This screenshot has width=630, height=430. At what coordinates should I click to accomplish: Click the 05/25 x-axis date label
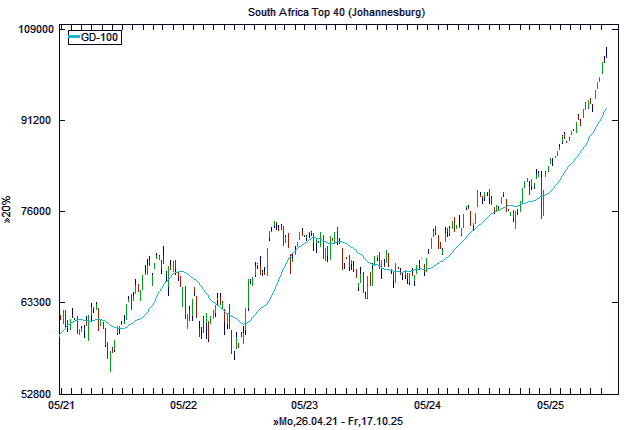pyautogui.click(x=549, y=406)
